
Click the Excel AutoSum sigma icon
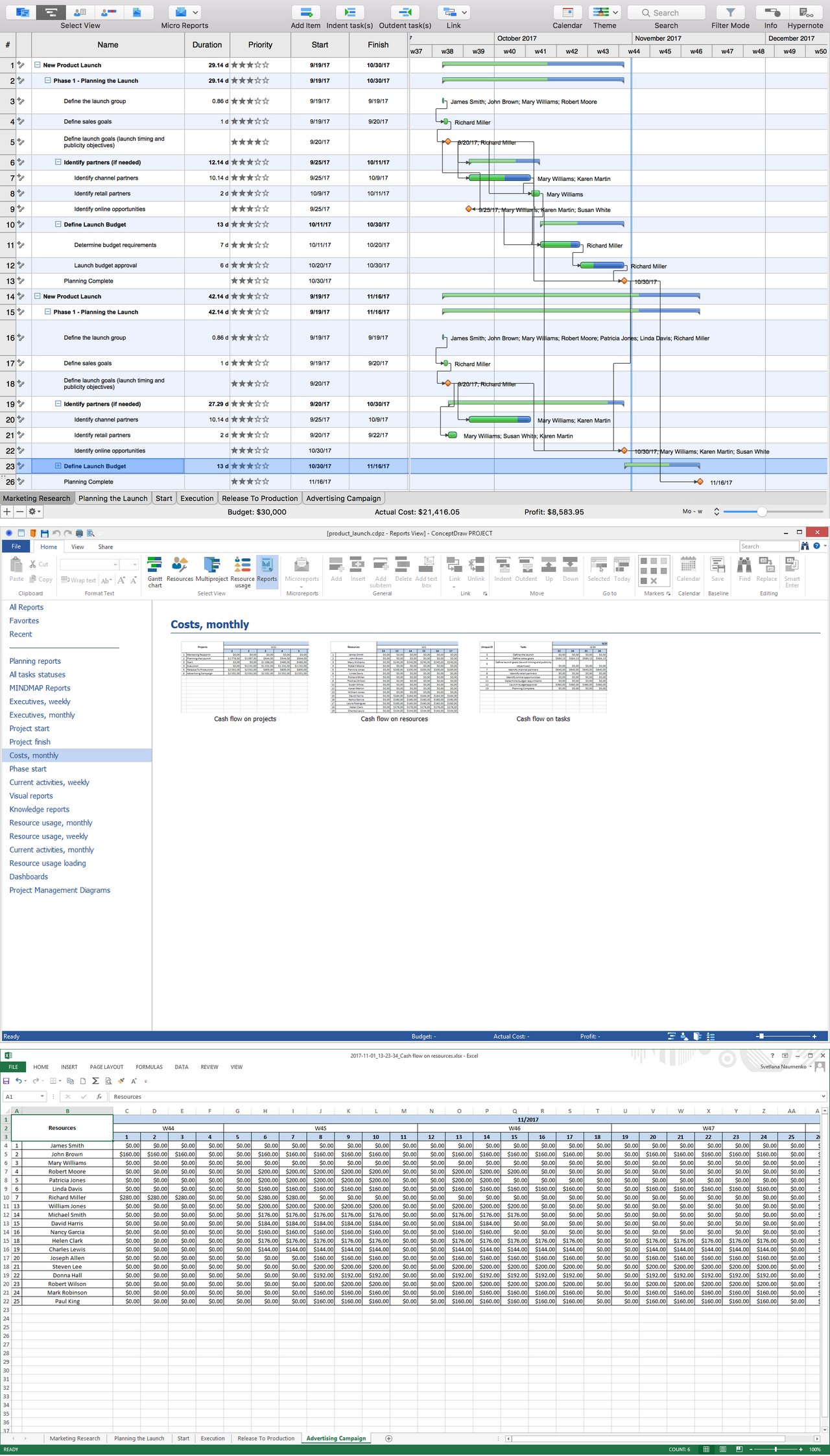[95, 1081]
